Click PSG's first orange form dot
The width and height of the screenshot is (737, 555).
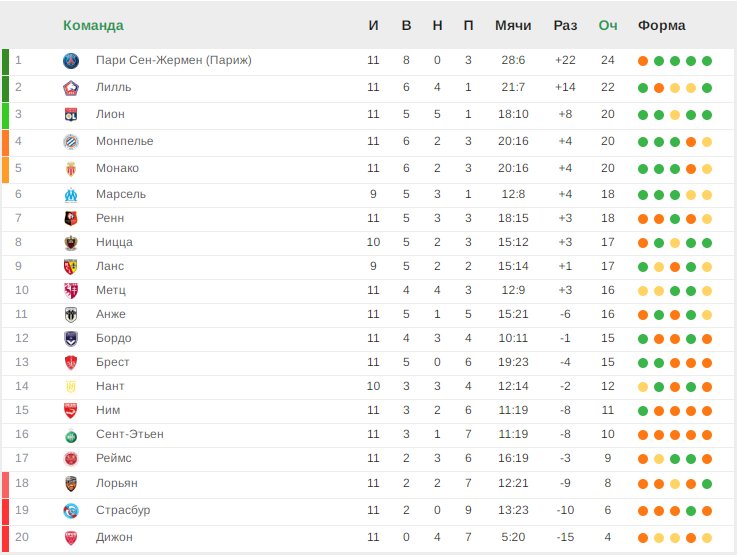pos(643,61)
